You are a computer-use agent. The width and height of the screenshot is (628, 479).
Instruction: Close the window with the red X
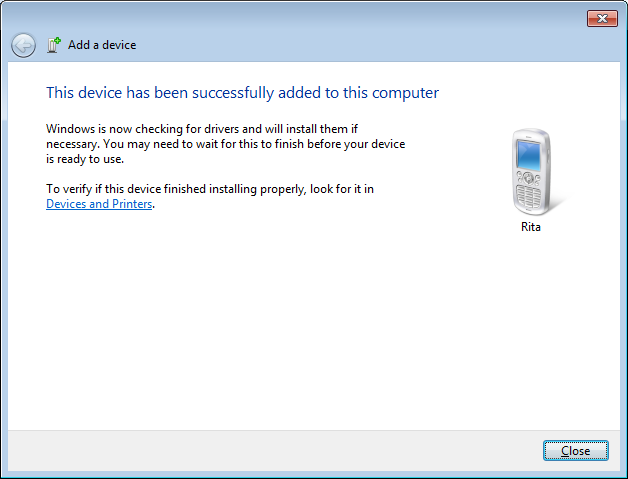pyautogui.click(x=602, y=18)
